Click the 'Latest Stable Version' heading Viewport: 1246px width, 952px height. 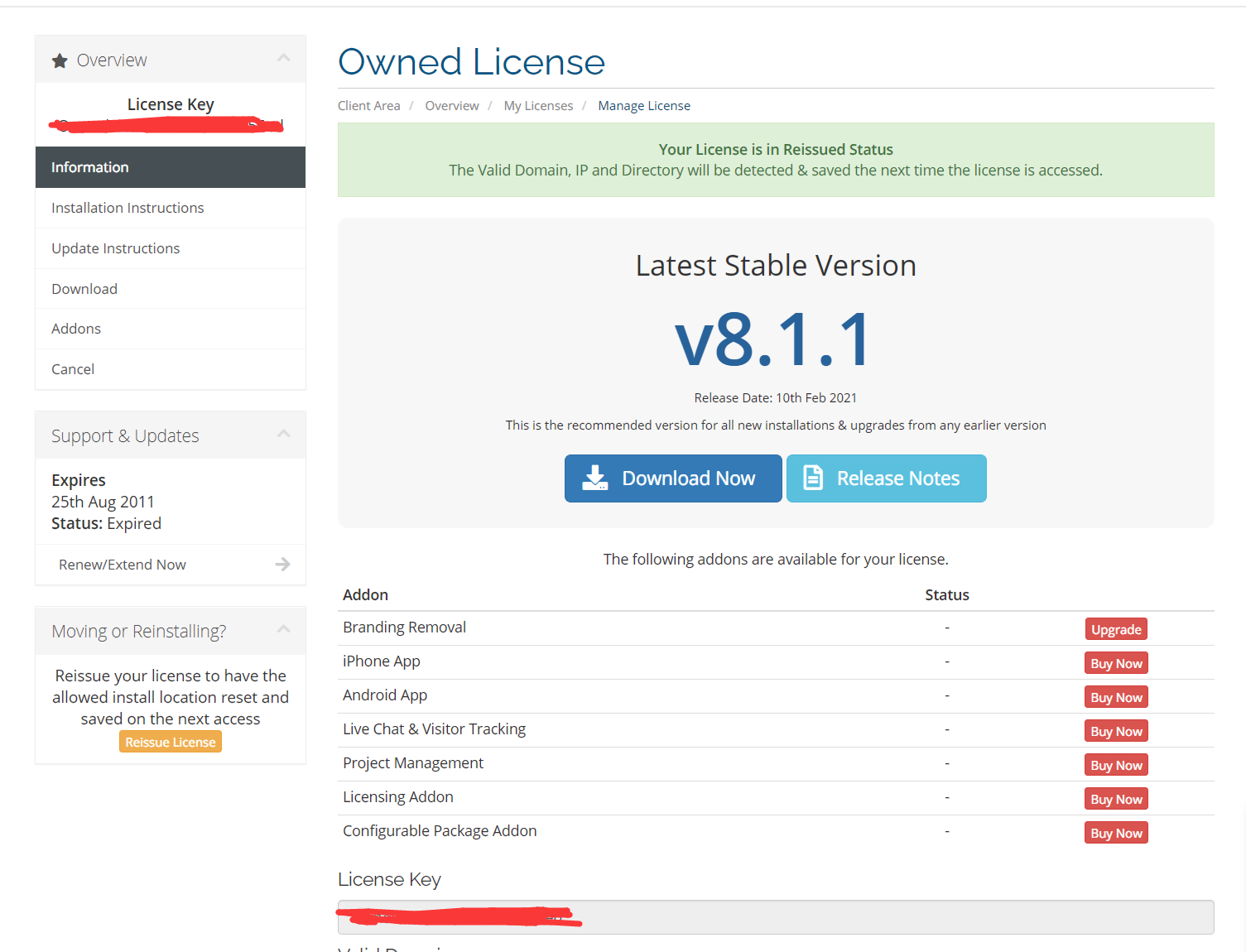pyautogui.click(x=776, y=266)
